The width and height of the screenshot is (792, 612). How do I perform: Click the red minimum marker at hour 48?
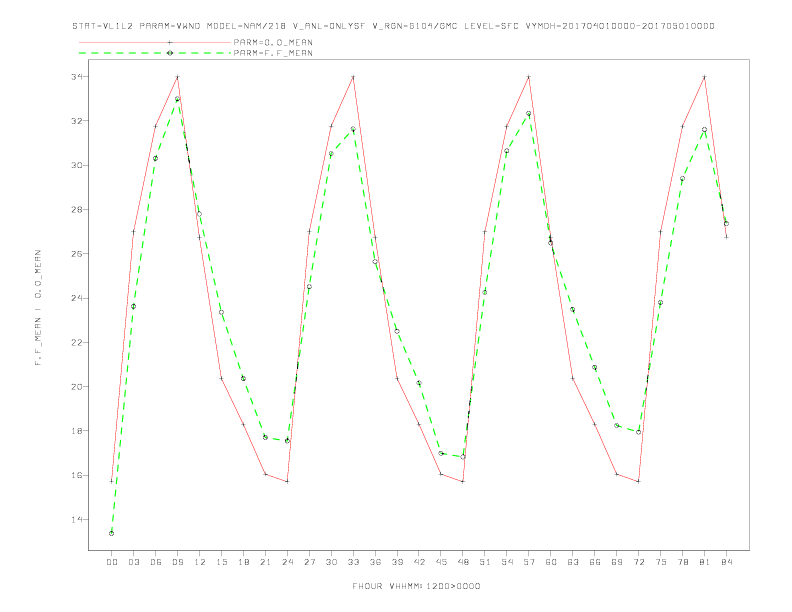pyautogui.click(x=463, y=482)
